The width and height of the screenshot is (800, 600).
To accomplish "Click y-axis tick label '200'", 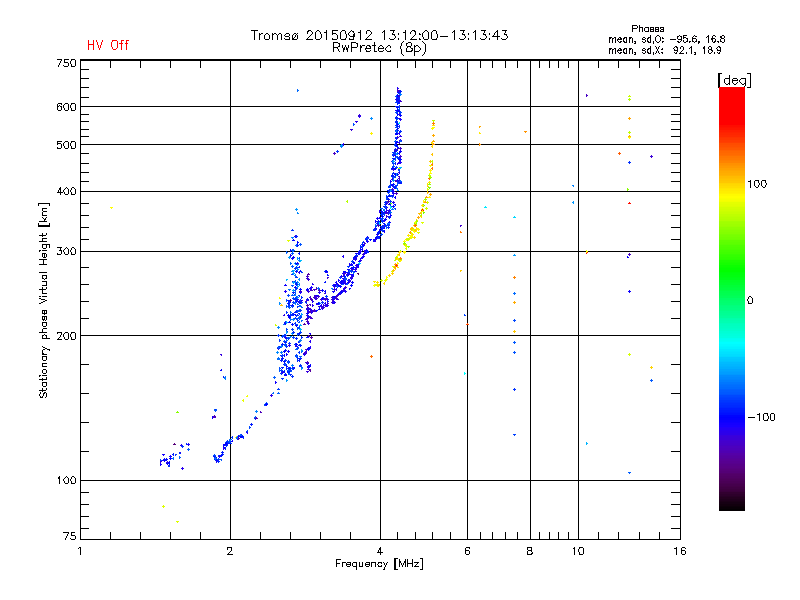I will pos(66,336).
